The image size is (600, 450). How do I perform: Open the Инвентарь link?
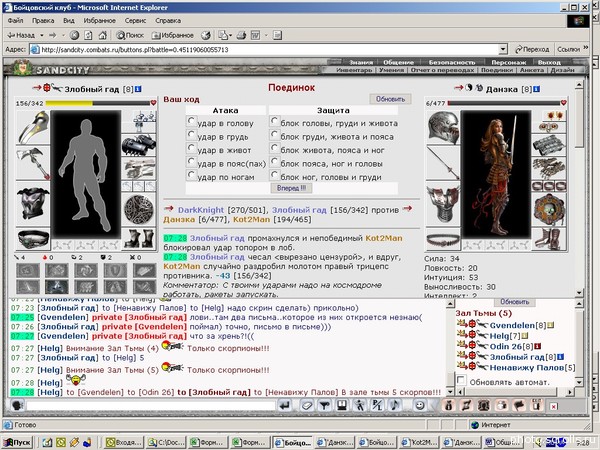click(x=354, y=70)
